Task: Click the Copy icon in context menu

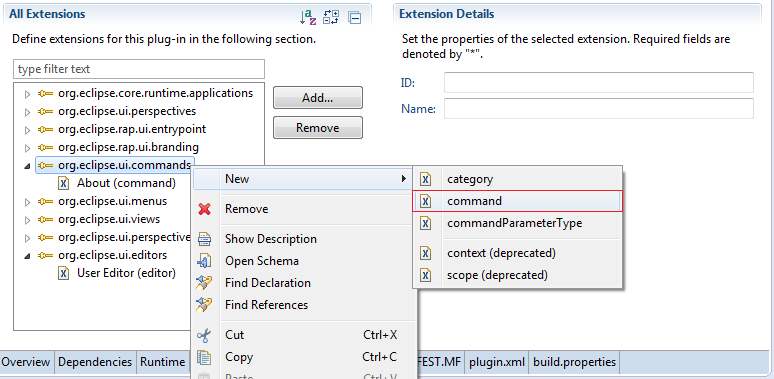Action: pos(204,357)
